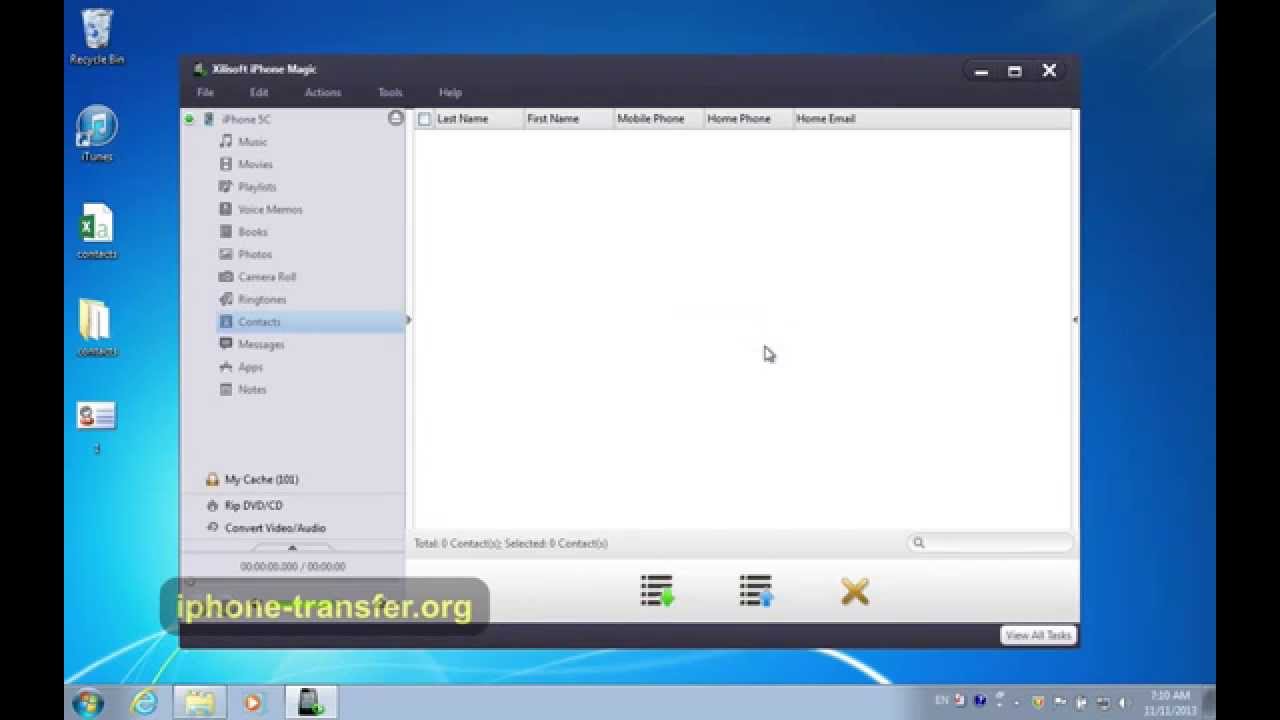
Task: Select the contacts Excel file on desktop
Action: (97, 231)
